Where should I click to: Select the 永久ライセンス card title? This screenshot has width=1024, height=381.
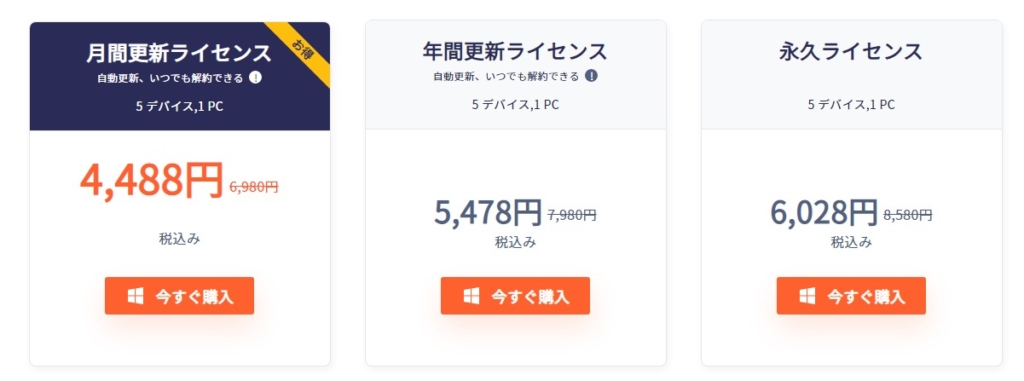851,50
